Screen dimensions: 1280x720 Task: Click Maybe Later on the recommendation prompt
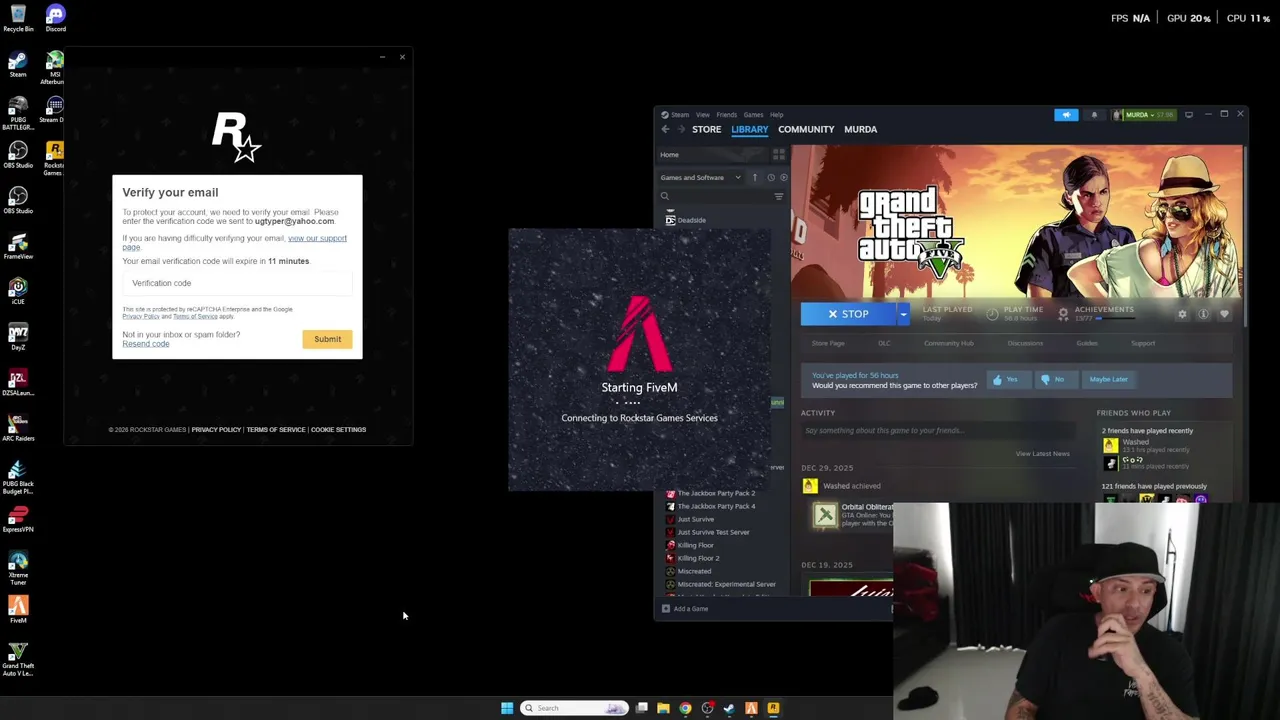[x=1108, y=379]
